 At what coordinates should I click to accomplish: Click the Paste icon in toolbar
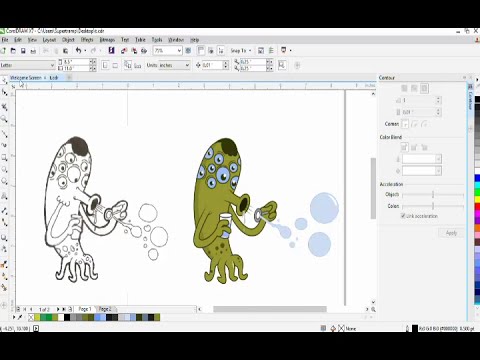66,51
